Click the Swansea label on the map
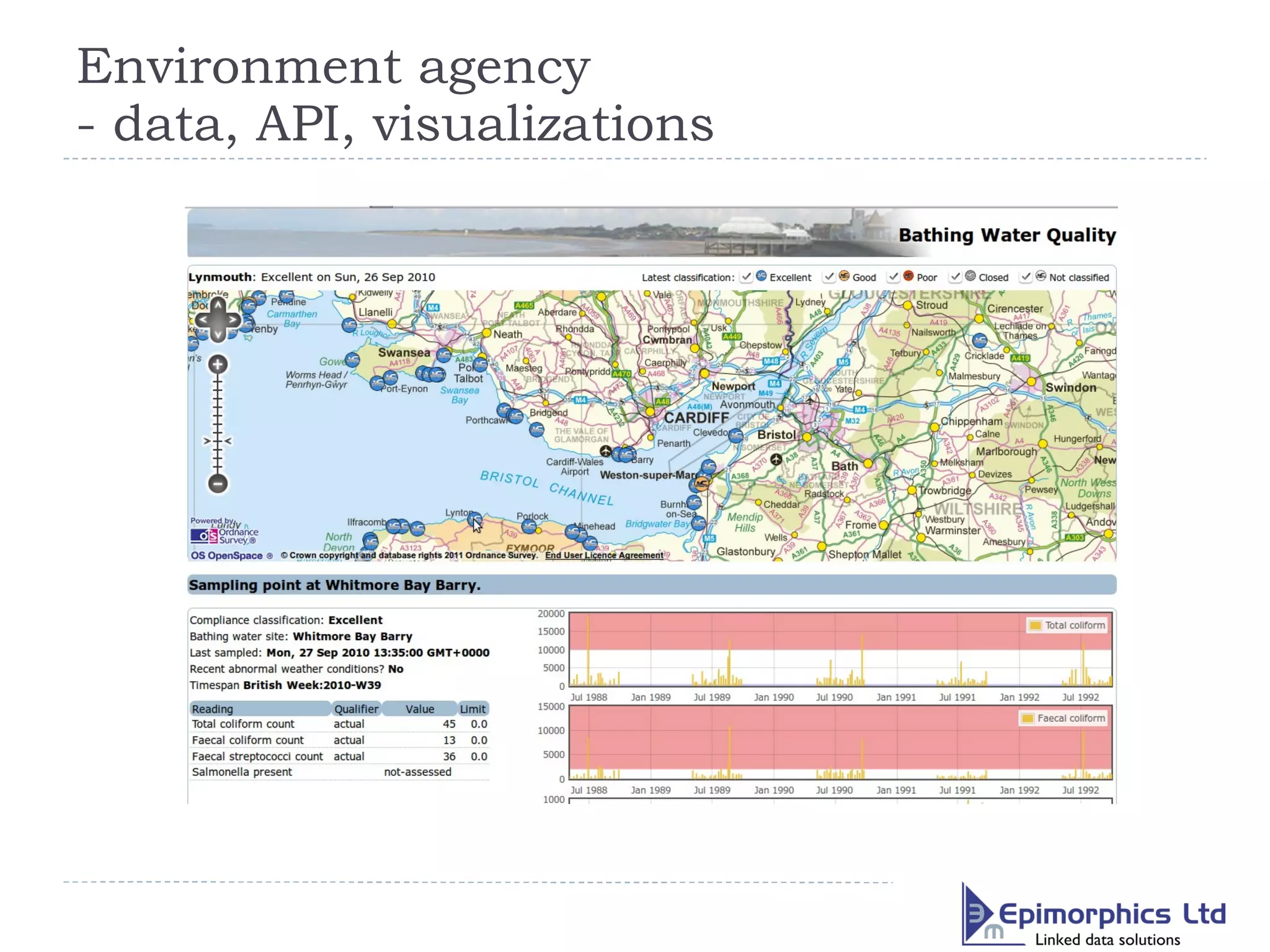 (x=404, y=353)
